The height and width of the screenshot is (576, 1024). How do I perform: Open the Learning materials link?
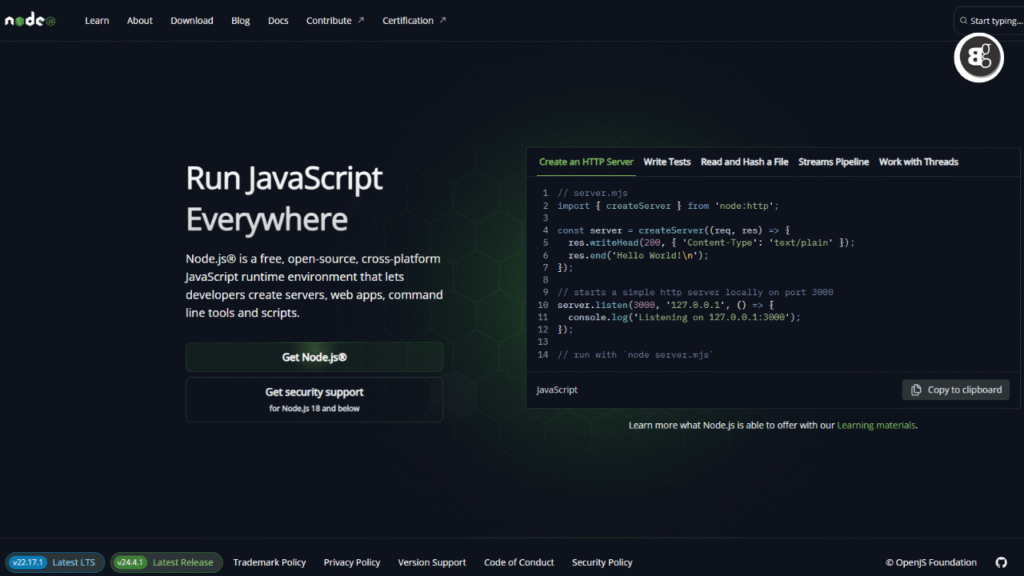(x=875, y=424)
